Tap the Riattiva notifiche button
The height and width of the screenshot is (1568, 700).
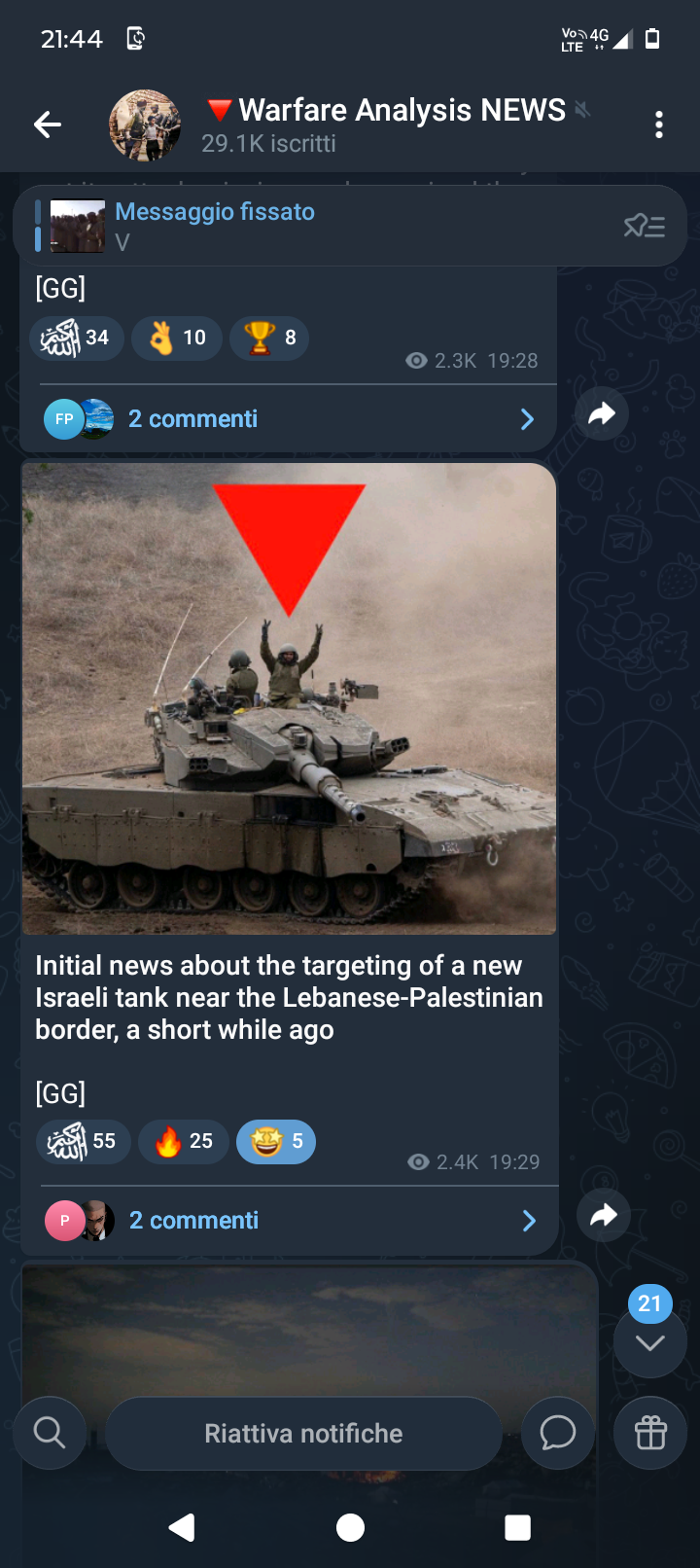[303, 1434]
